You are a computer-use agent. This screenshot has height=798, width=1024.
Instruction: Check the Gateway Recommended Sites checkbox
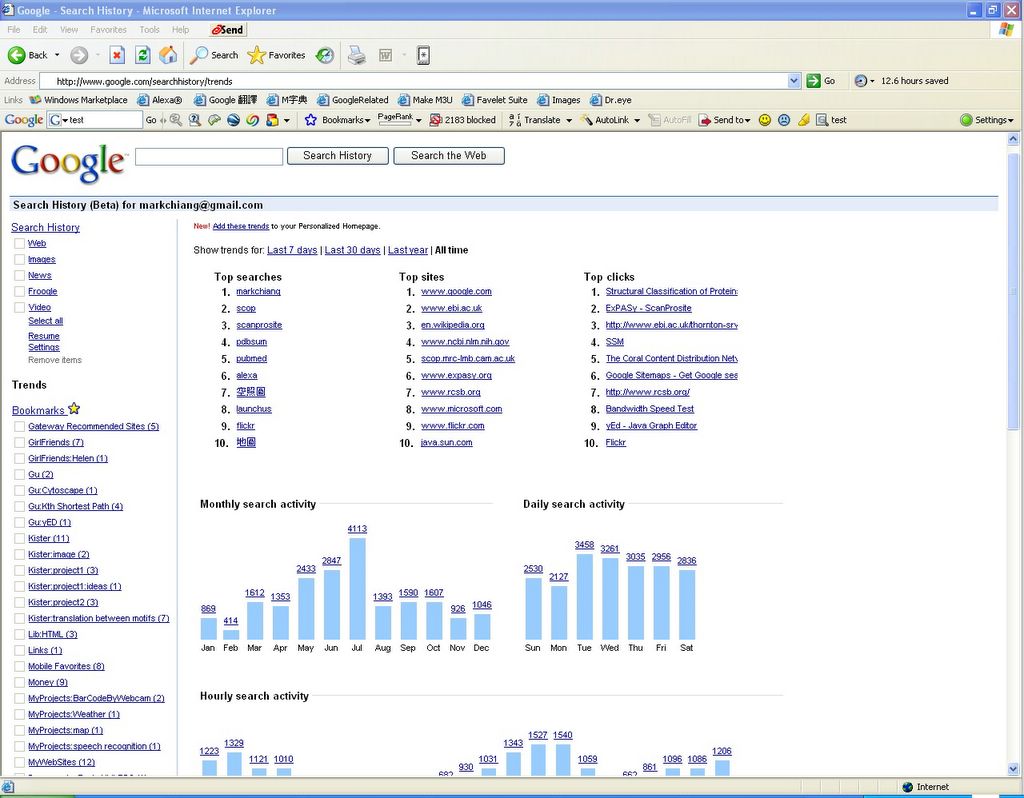click(20, 427)
